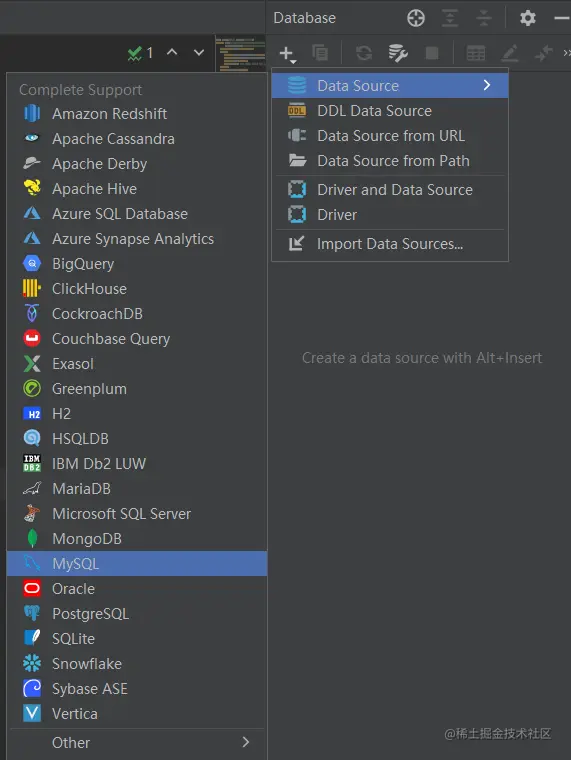Viewport: 571px width, 760px height.
Task: Click the Jump to Query Console icon
Action: point(543,53)
